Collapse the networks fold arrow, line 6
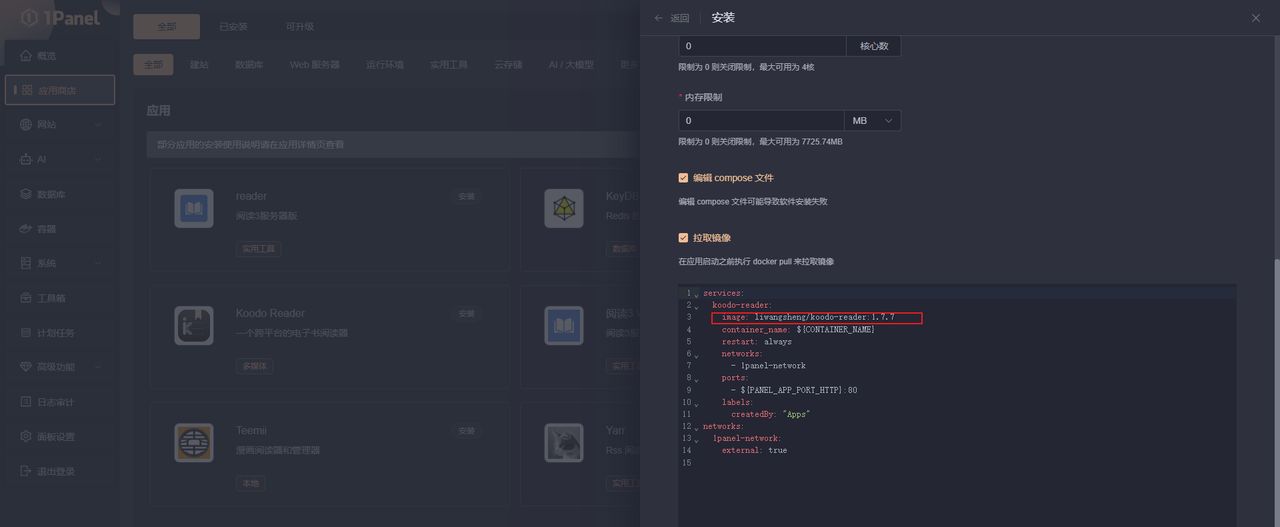 pos(697,355)
